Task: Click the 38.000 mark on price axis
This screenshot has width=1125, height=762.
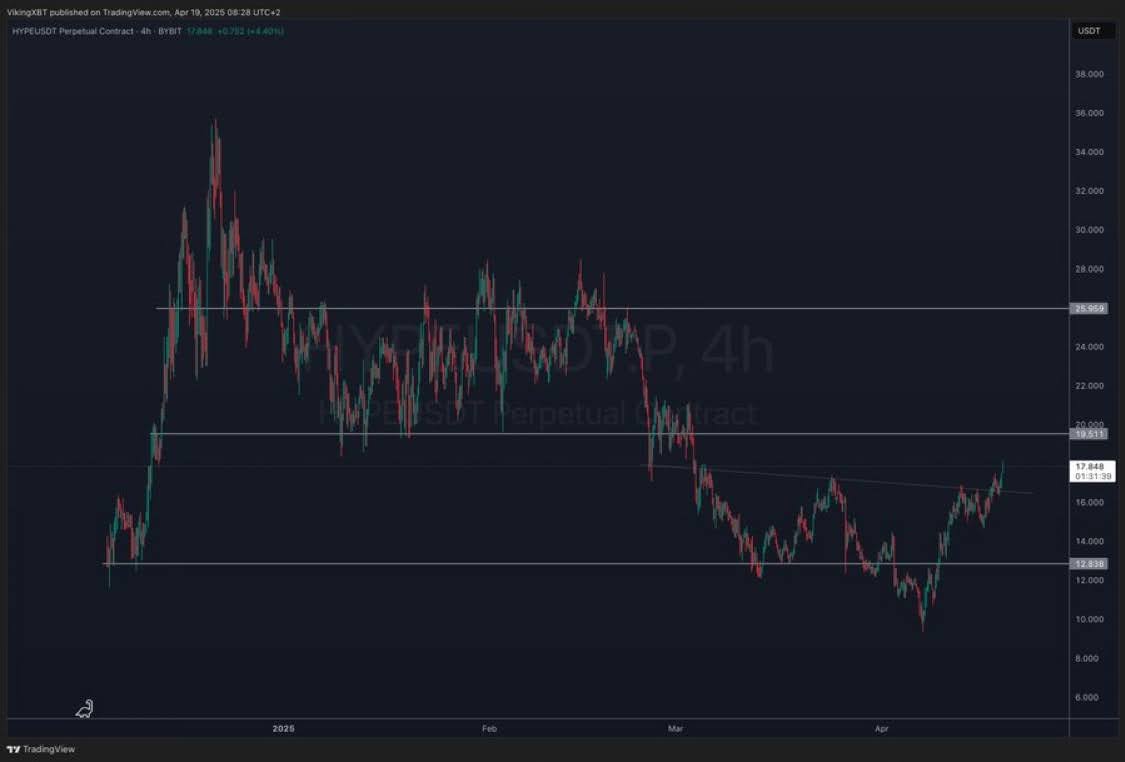Action: click(x=1088, y=74)
